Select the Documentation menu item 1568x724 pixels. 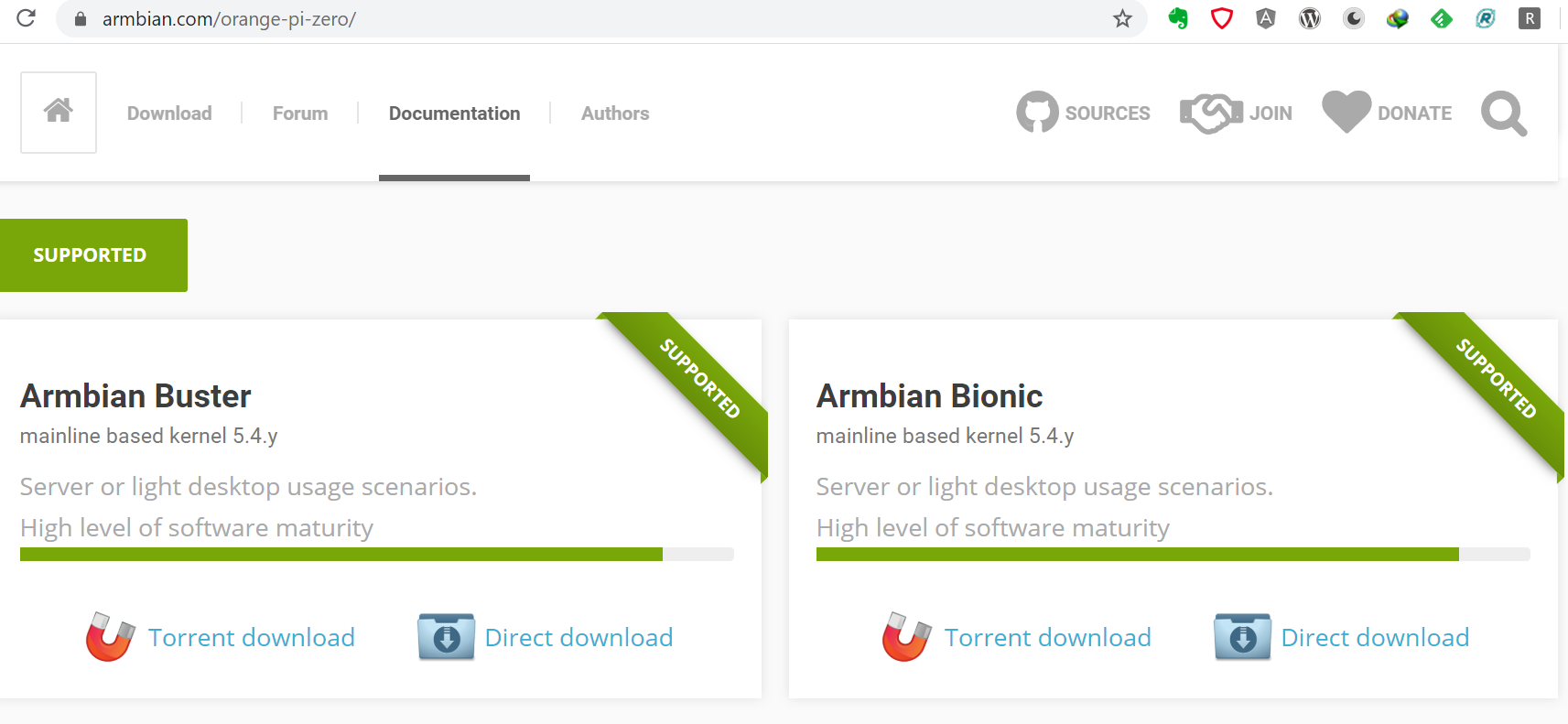[x=454, y=113]
